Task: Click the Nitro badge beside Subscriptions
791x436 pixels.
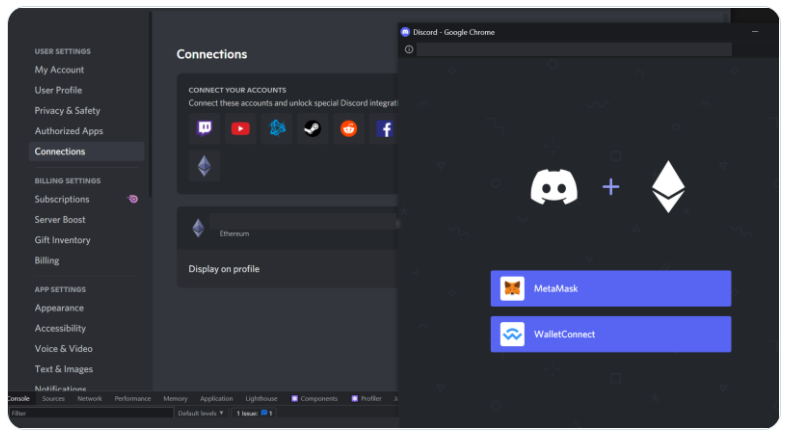Action: pos(133,199)
